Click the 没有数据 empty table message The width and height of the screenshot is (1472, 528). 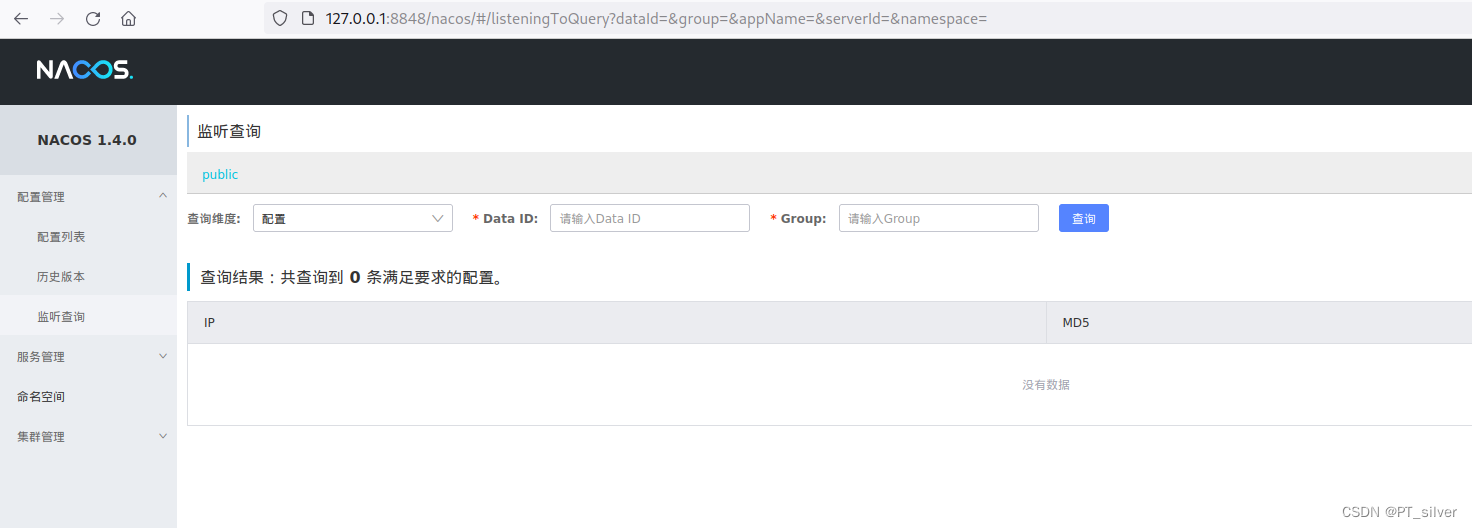[1046, 385]
